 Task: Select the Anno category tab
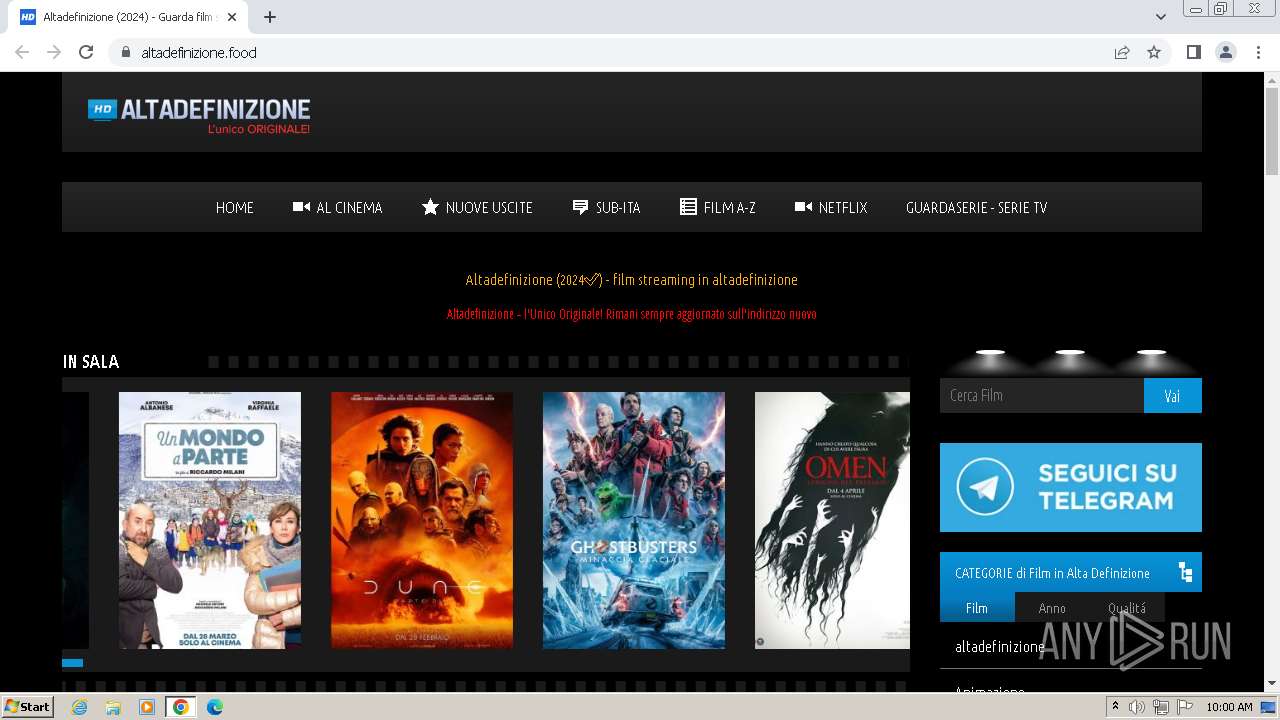pyautogui.click(x=1052, y=608)
